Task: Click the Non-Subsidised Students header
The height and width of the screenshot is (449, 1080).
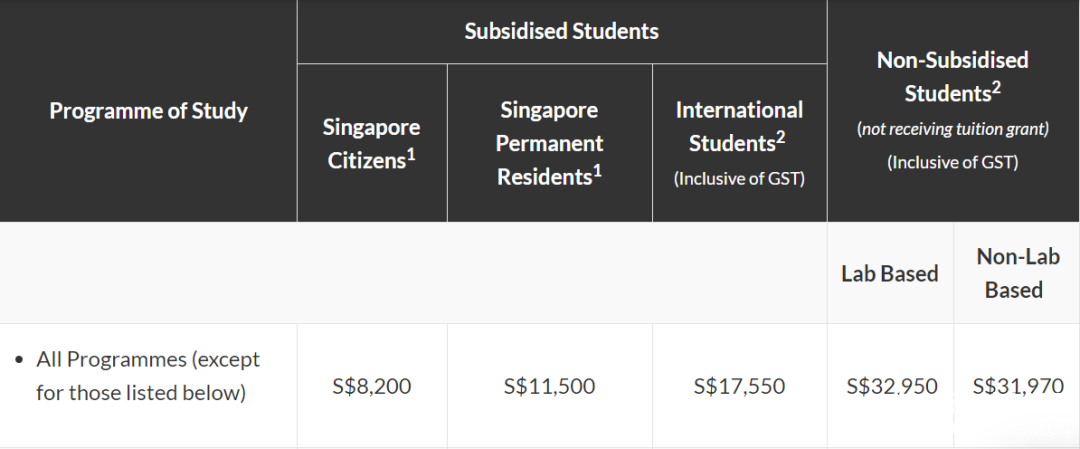Action: point(952,76)
